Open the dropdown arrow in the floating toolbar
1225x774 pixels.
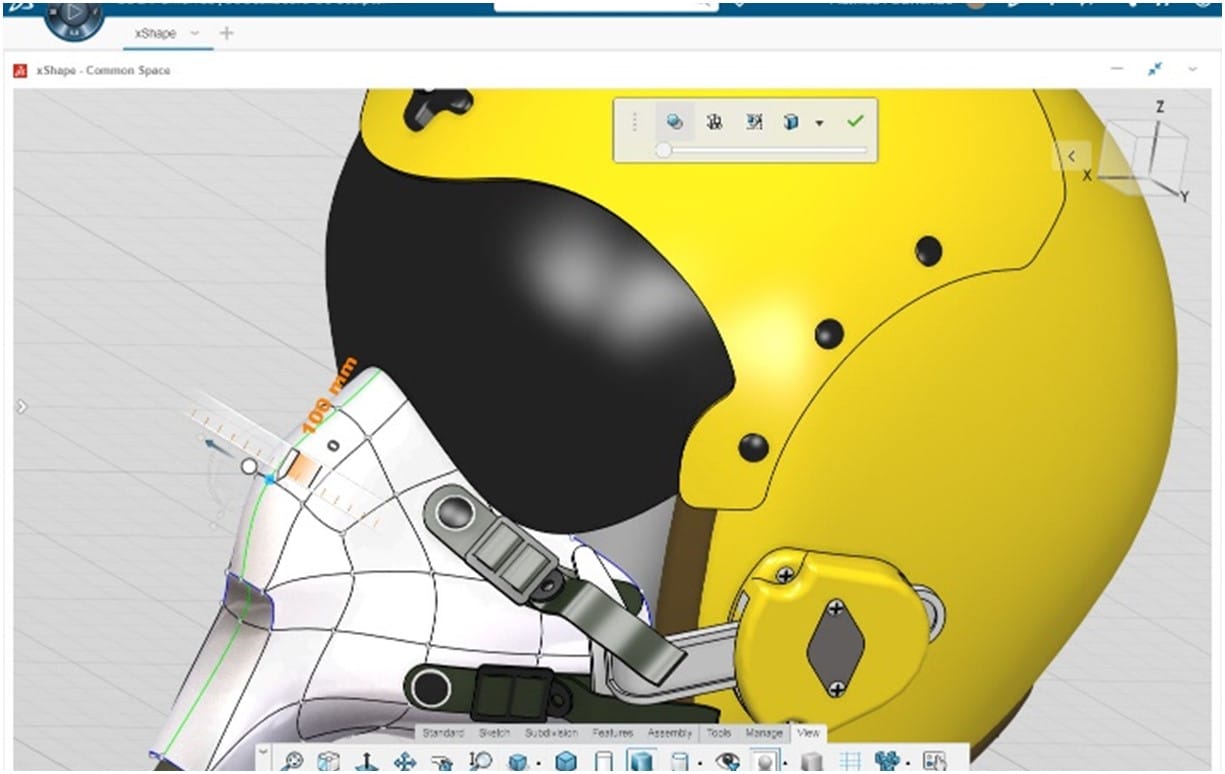tap(819, 123)
